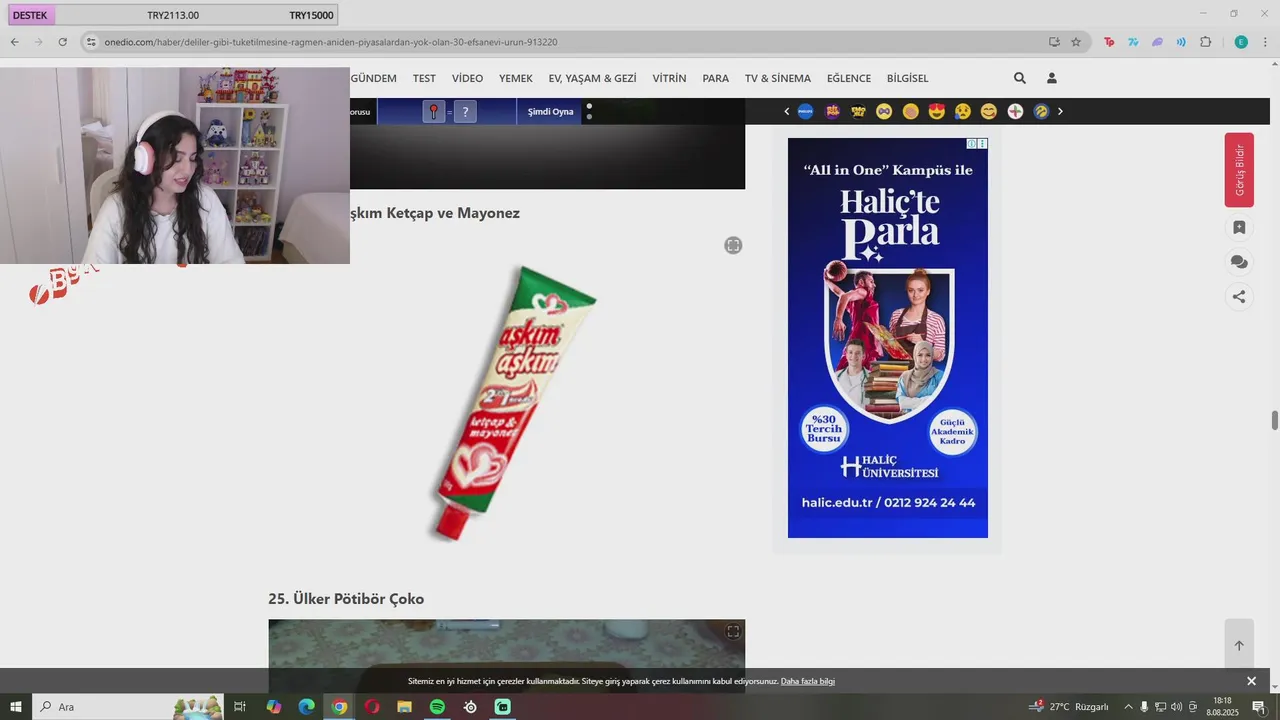Select the heart-eyes emoji reaction
The width and height of the screenshot is (1280, 720).
click(x=937, y=111)
